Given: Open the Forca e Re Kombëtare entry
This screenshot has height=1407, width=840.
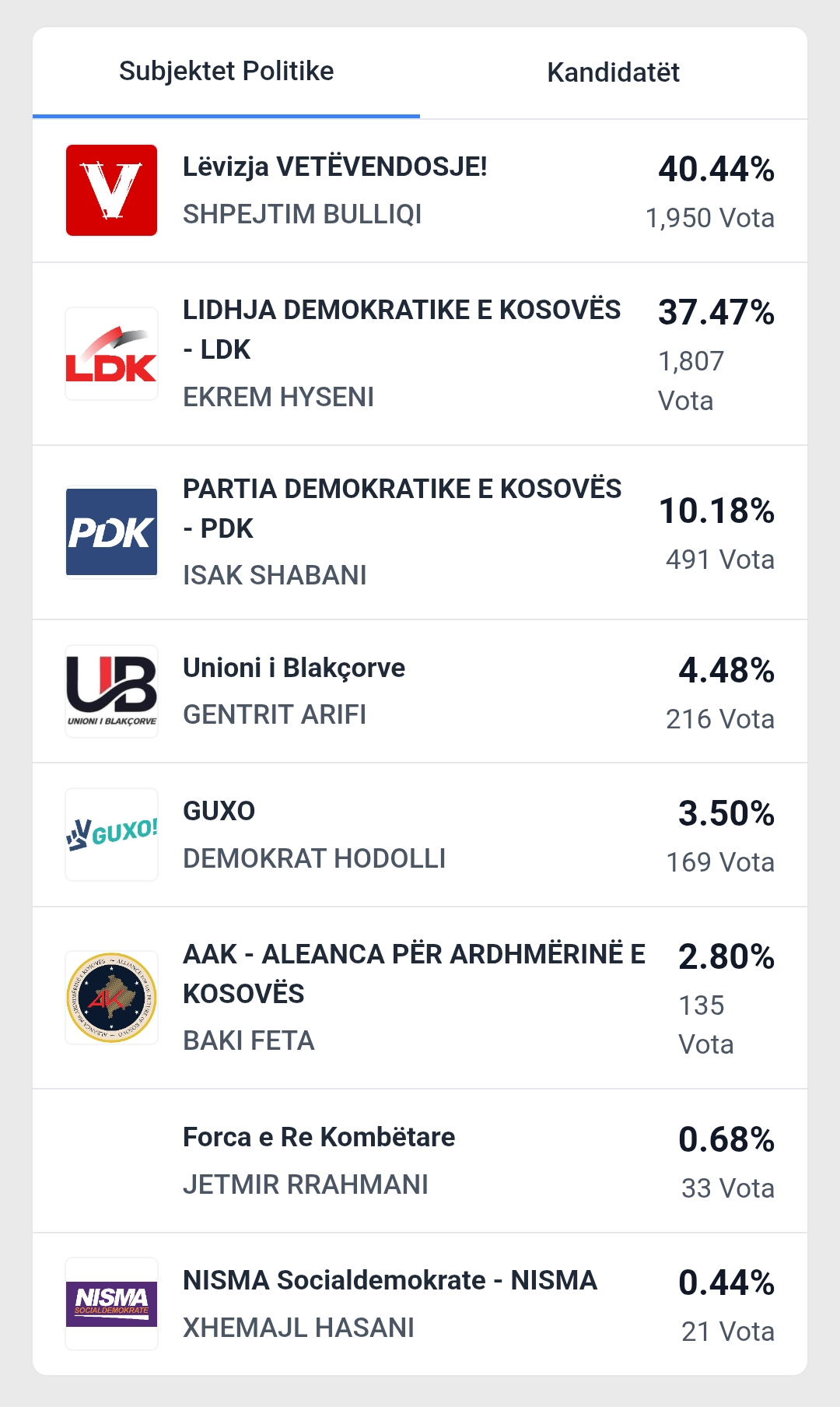Looking at the screenshot, I should pos(319,1137).
